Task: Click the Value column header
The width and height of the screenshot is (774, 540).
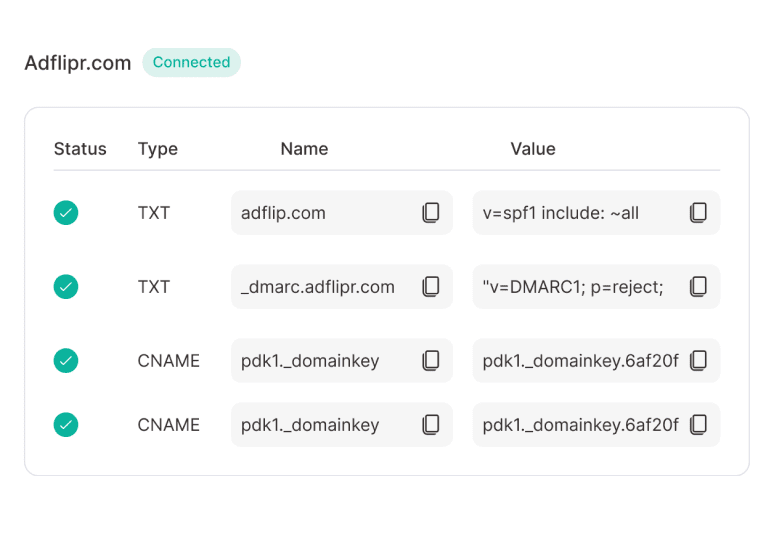Action: (x=533, y=149)
